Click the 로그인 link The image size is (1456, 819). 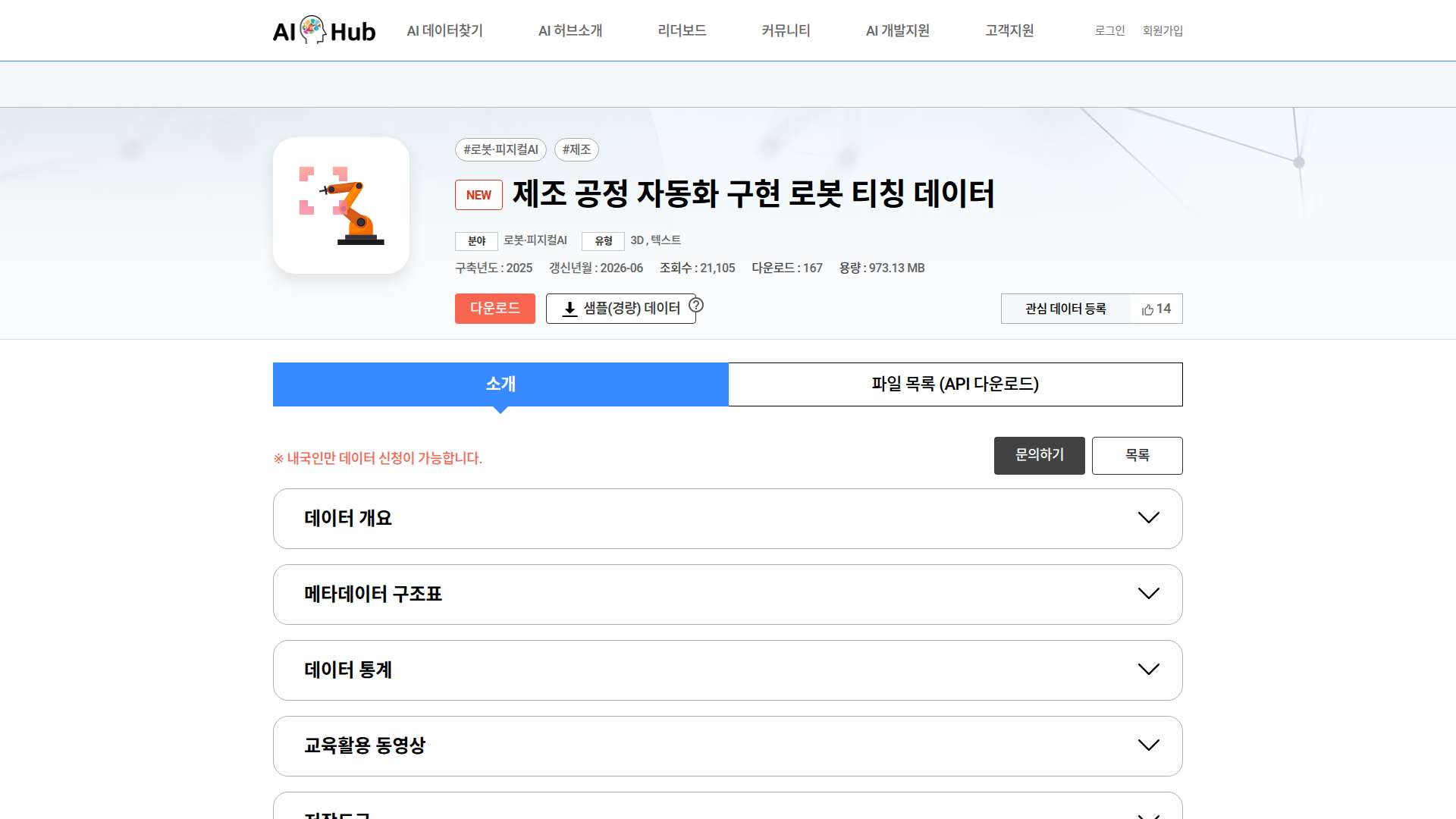click(1109, 30)
